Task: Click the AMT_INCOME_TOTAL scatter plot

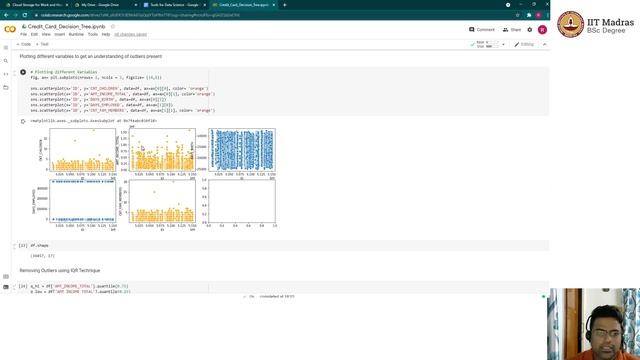Action: pyautogui.click(x=162, y=150)
